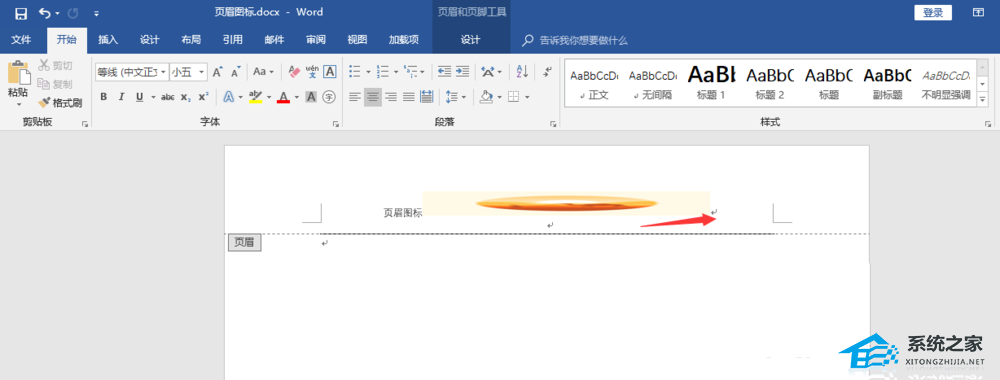The width and height of the screenshot is (1000, 380).
Task: Open the font size dropdown showing 小五
Action: click(189, 72)
